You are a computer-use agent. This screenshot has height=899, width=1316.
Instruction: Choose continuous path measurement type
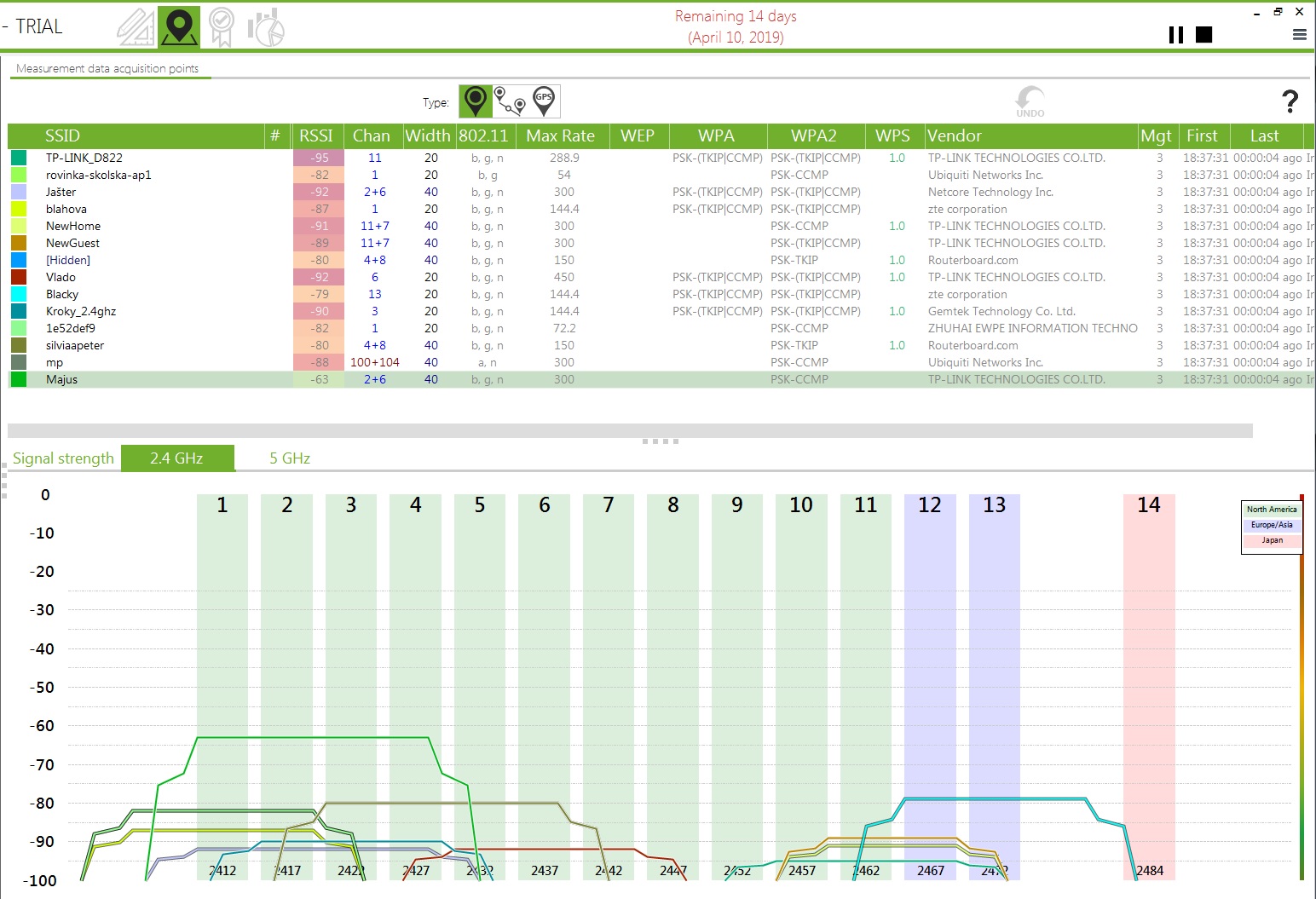pos(510,101)
